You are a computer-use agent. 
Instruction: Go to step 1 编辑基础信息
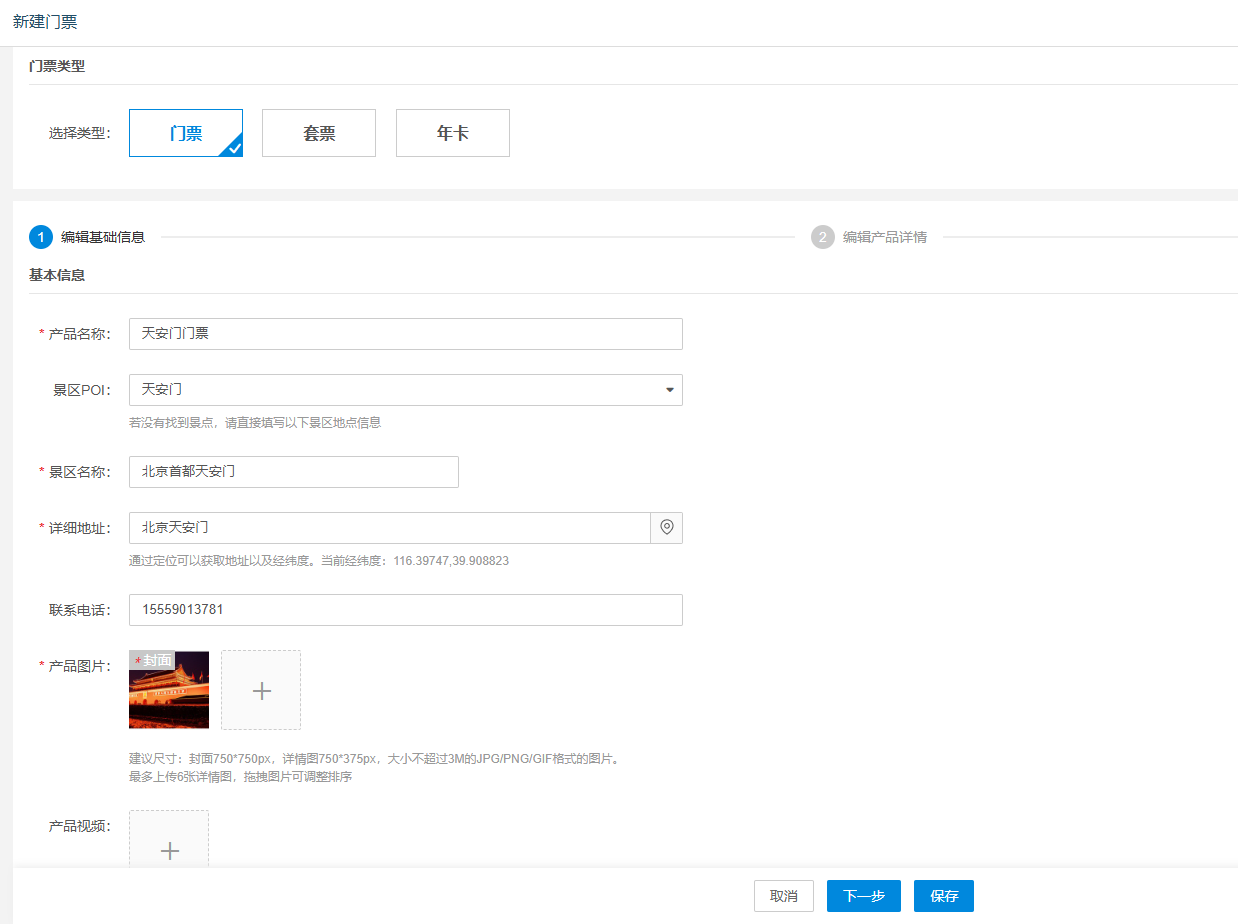[87, 237]
